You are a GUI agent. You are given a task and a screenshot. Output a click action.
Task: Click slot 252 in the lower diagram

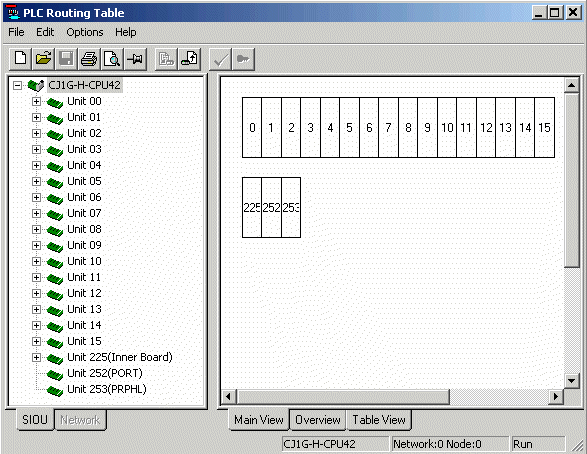tap(271, 207)
